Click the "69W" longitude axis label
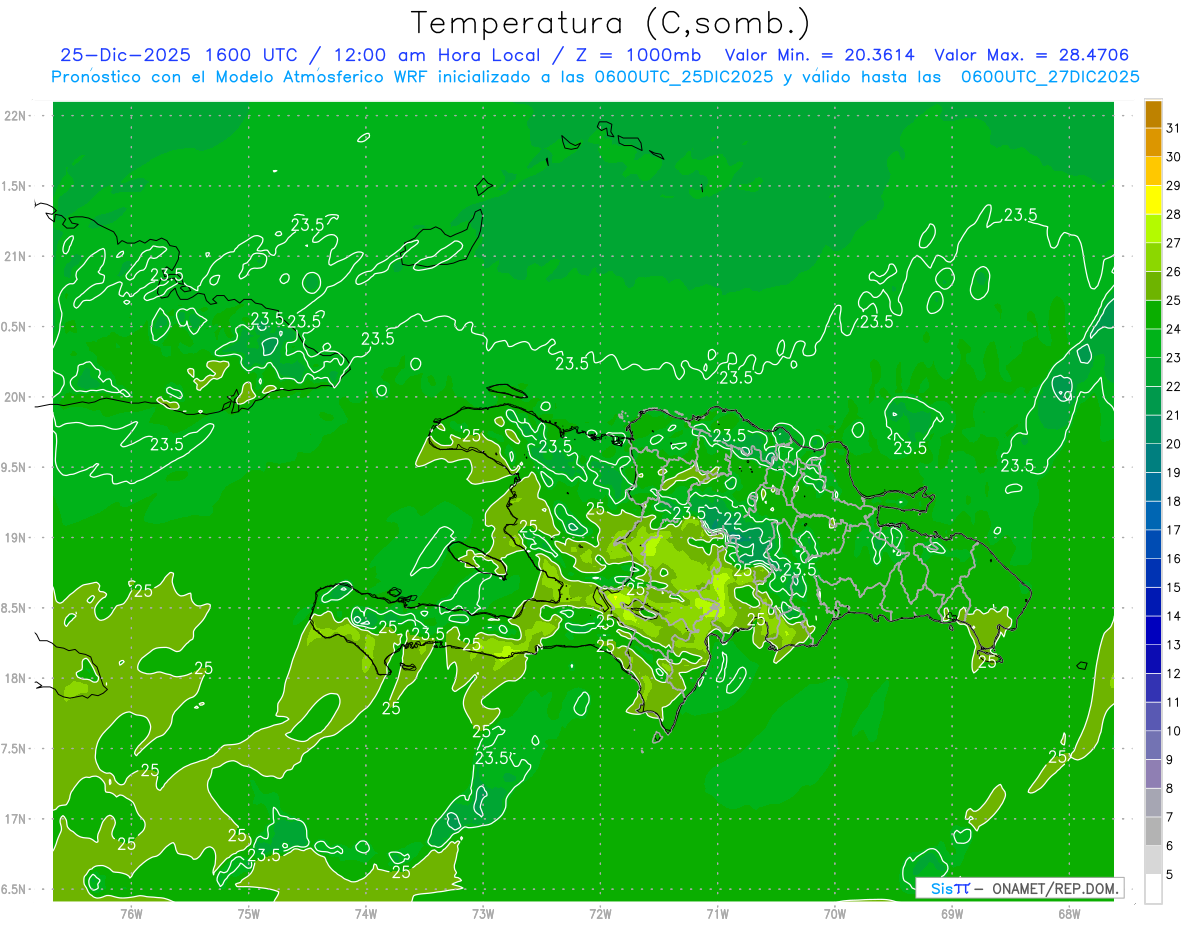The height and width of the screenshot is (927, 1200). [952, 914]
